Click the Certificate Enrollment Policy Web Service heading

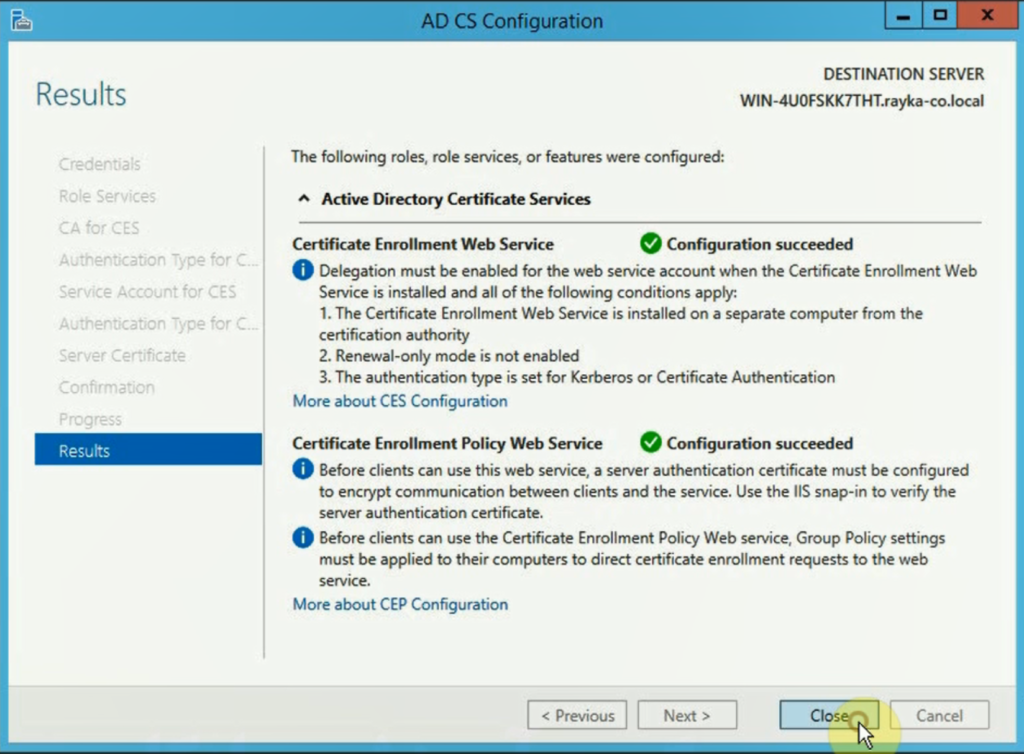tap(447, 443)
